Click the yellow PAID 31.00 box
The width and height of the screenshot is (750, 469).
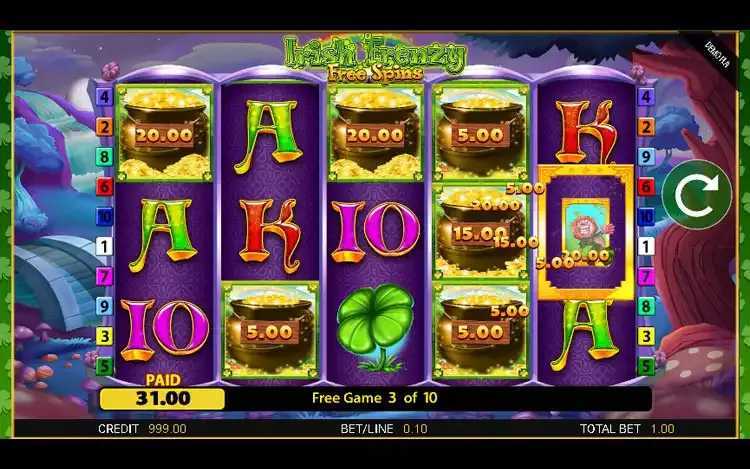click(162, 398)
